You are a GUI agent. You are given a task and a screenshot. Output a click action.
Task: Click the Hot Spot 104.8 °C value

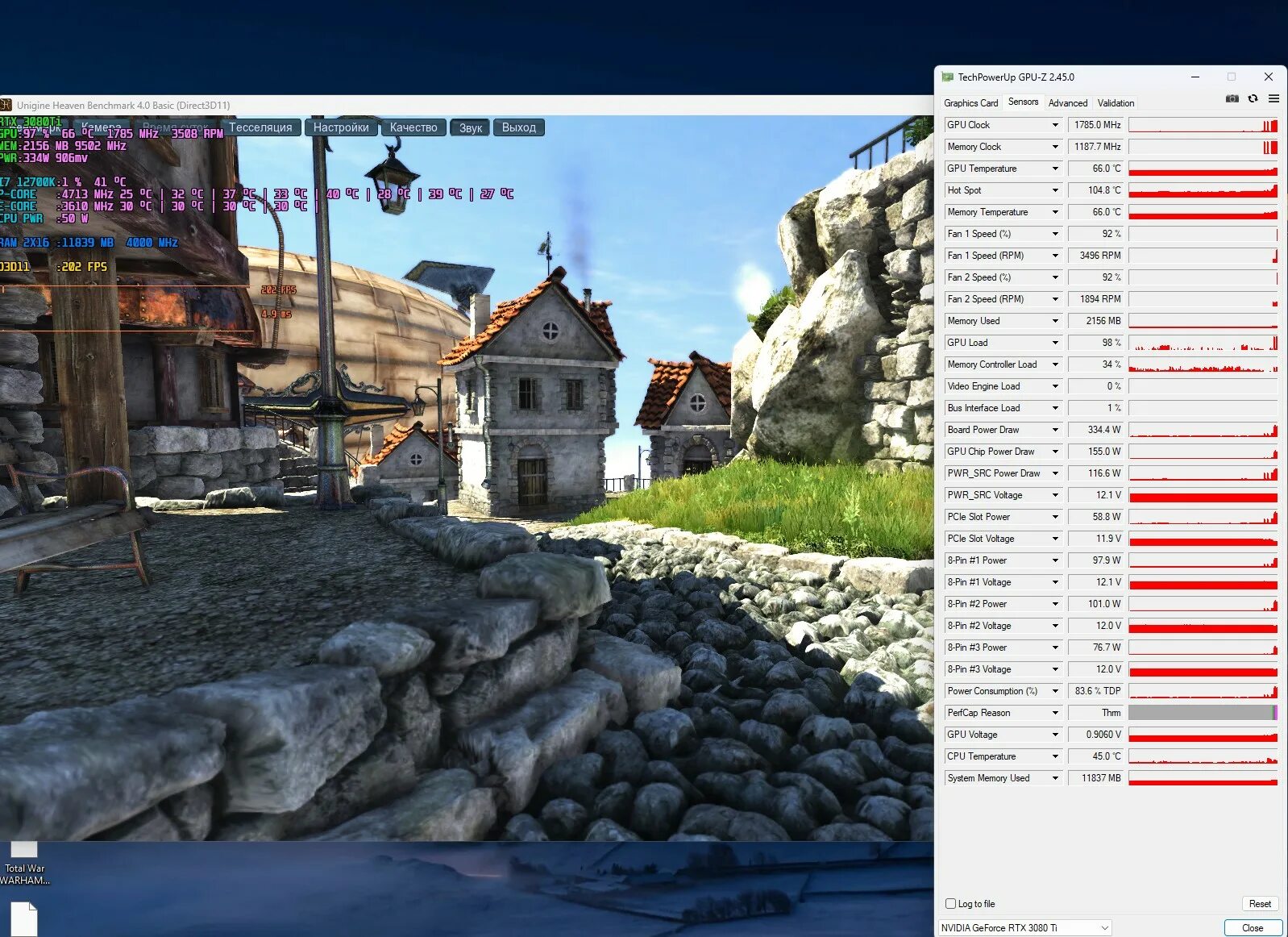[x=1096, y=190]
